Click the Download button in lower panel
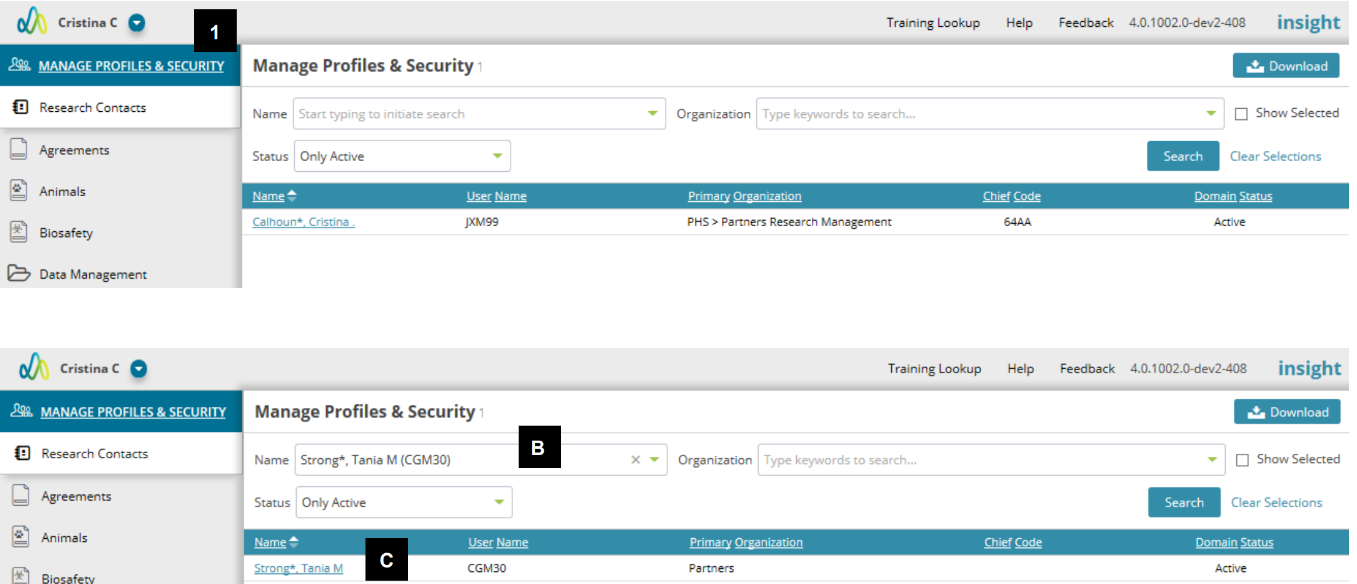Viewport: 1357px width, 584px height. [x=1287, y=412]
